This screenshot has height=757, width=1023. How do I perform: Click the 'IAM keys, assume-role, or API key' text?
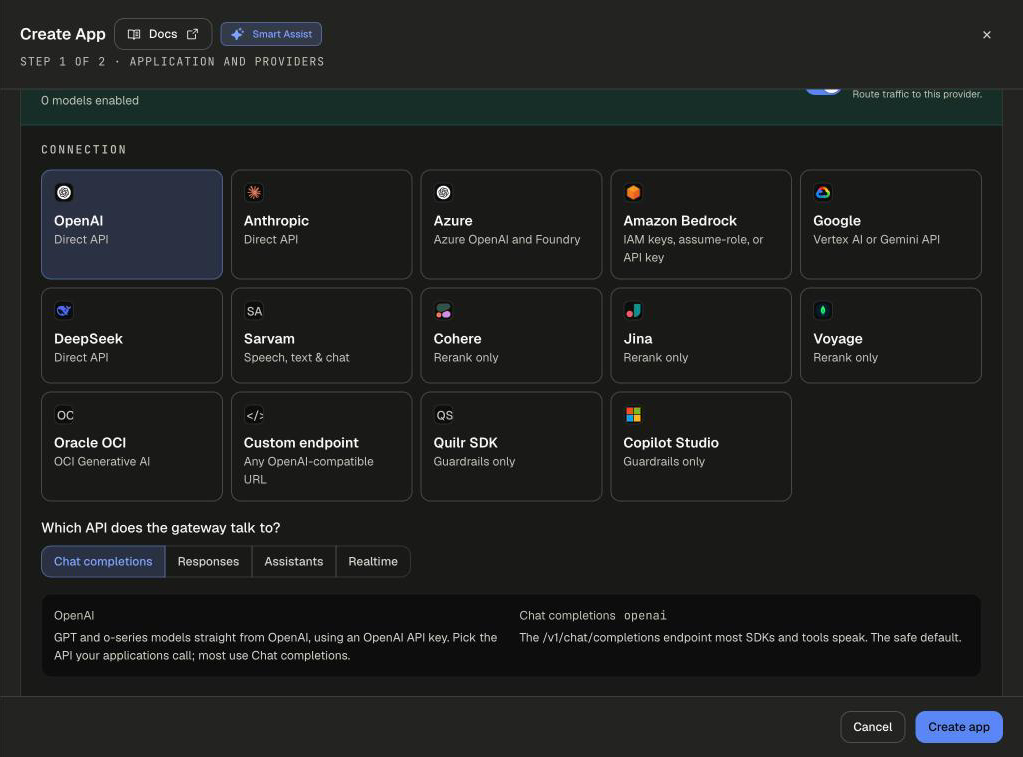tap(693, 248)
